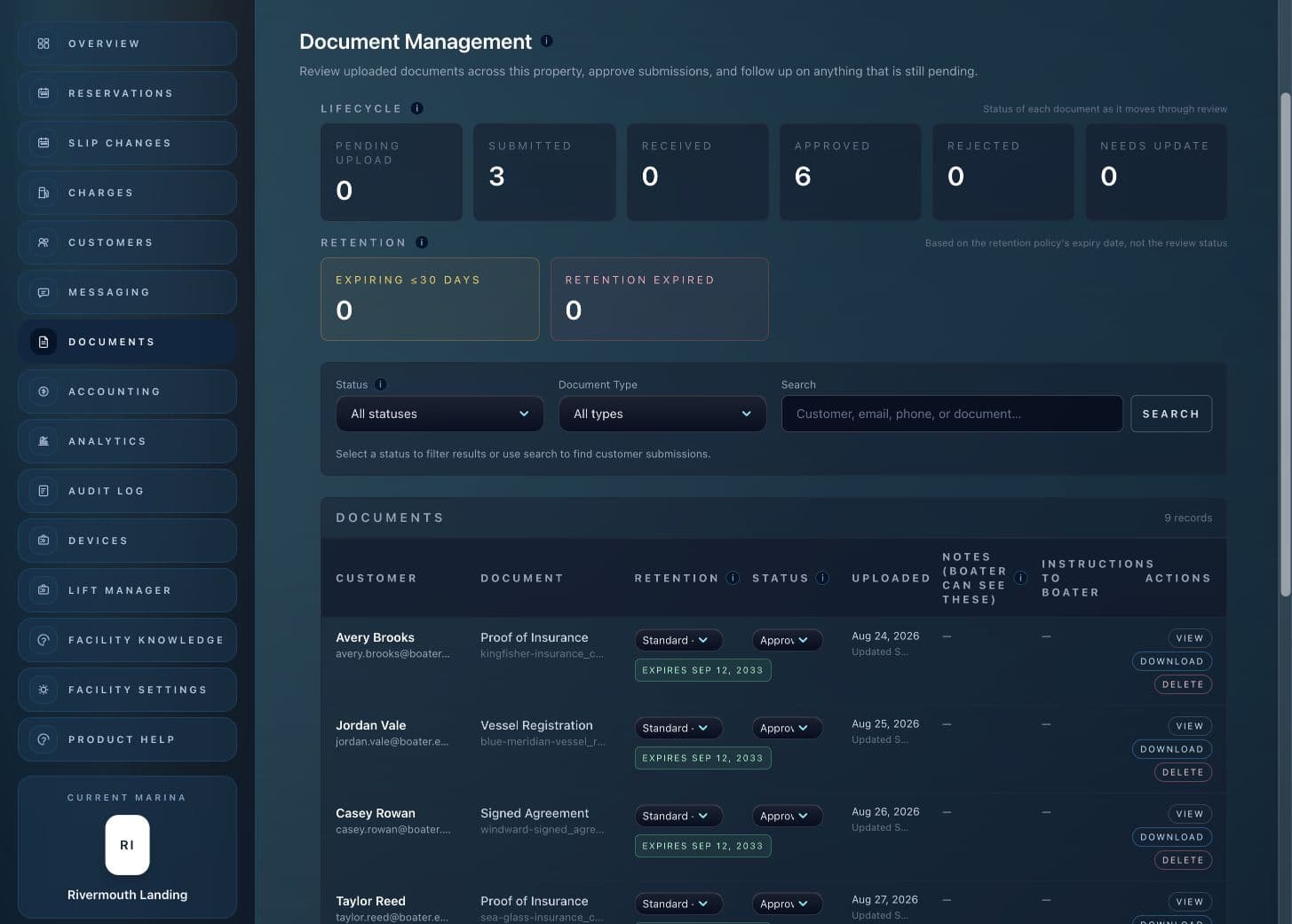Click the Facility Settings gear icon
Image resolution: width=1292 pixels, height=924 pixels.
coord(44,690)
